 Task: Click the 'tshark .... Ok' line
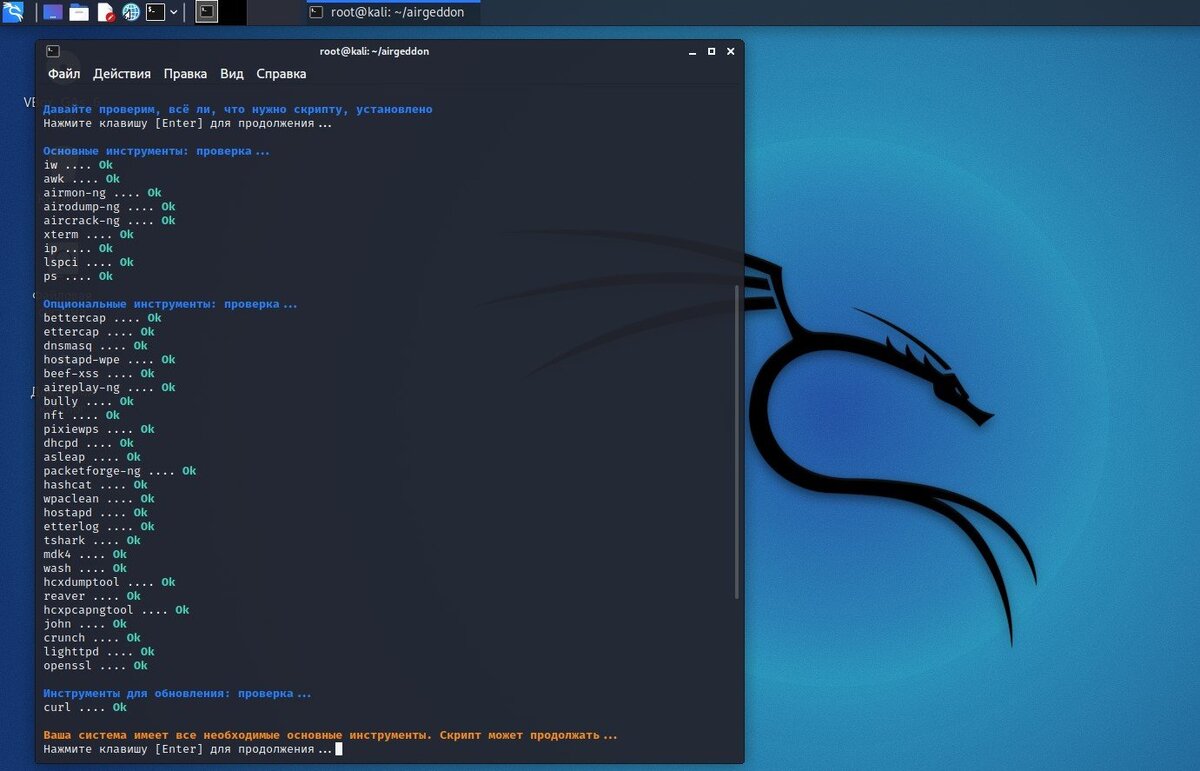tap(92, 541)
